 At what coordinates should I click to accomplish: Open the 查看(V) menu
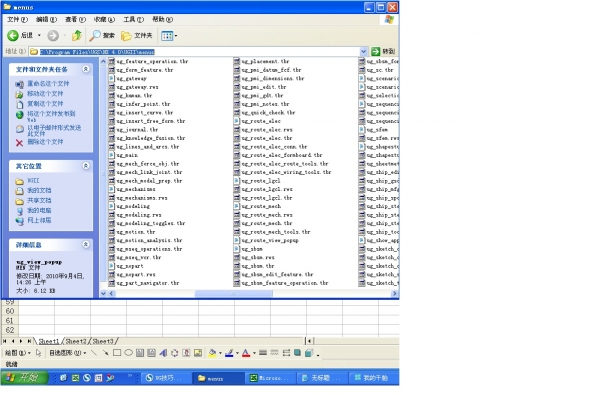click(75, 19)
